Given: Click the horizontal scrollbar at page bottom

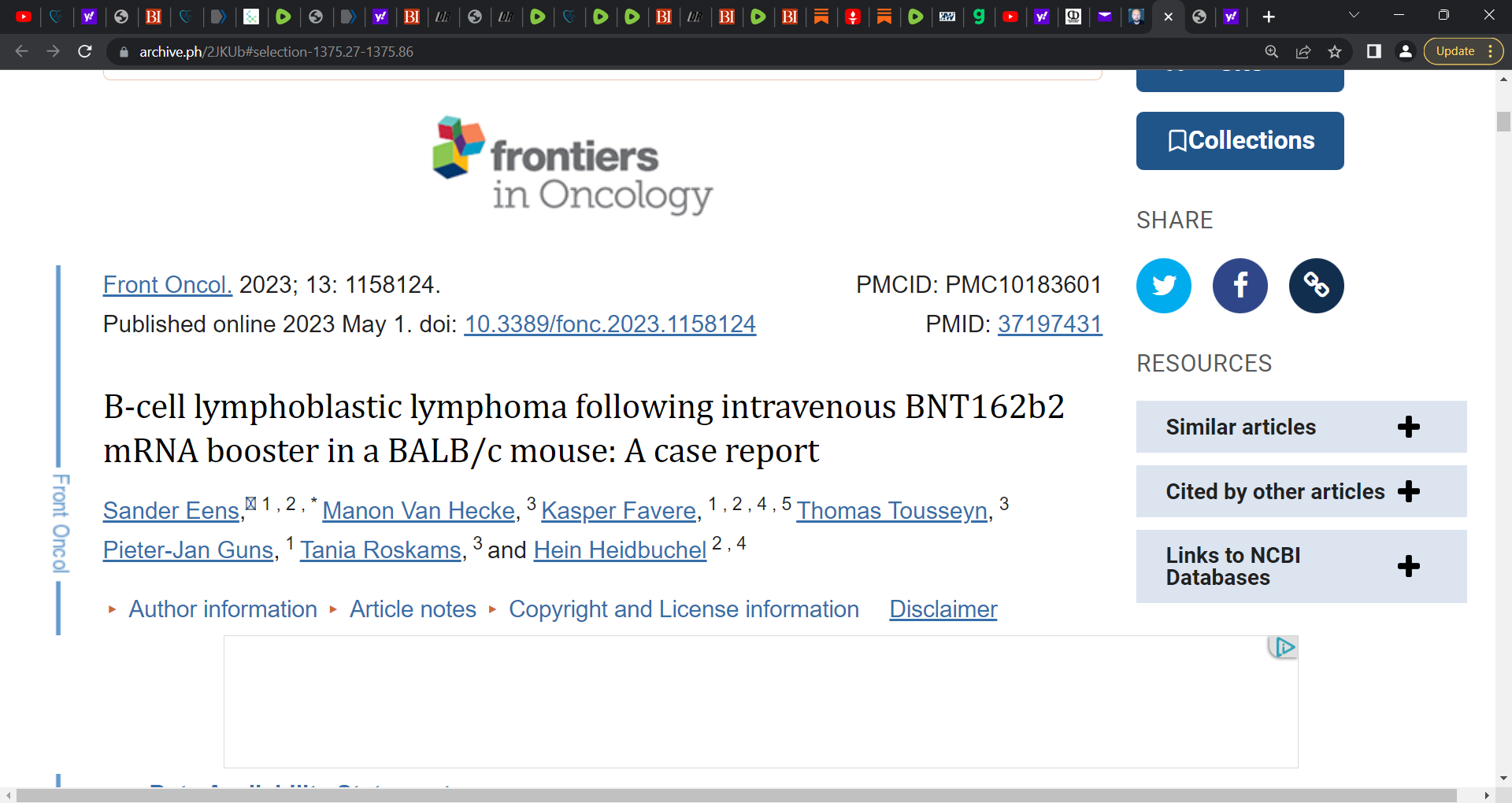Looking at the screenshot, I should coord(736,795).
